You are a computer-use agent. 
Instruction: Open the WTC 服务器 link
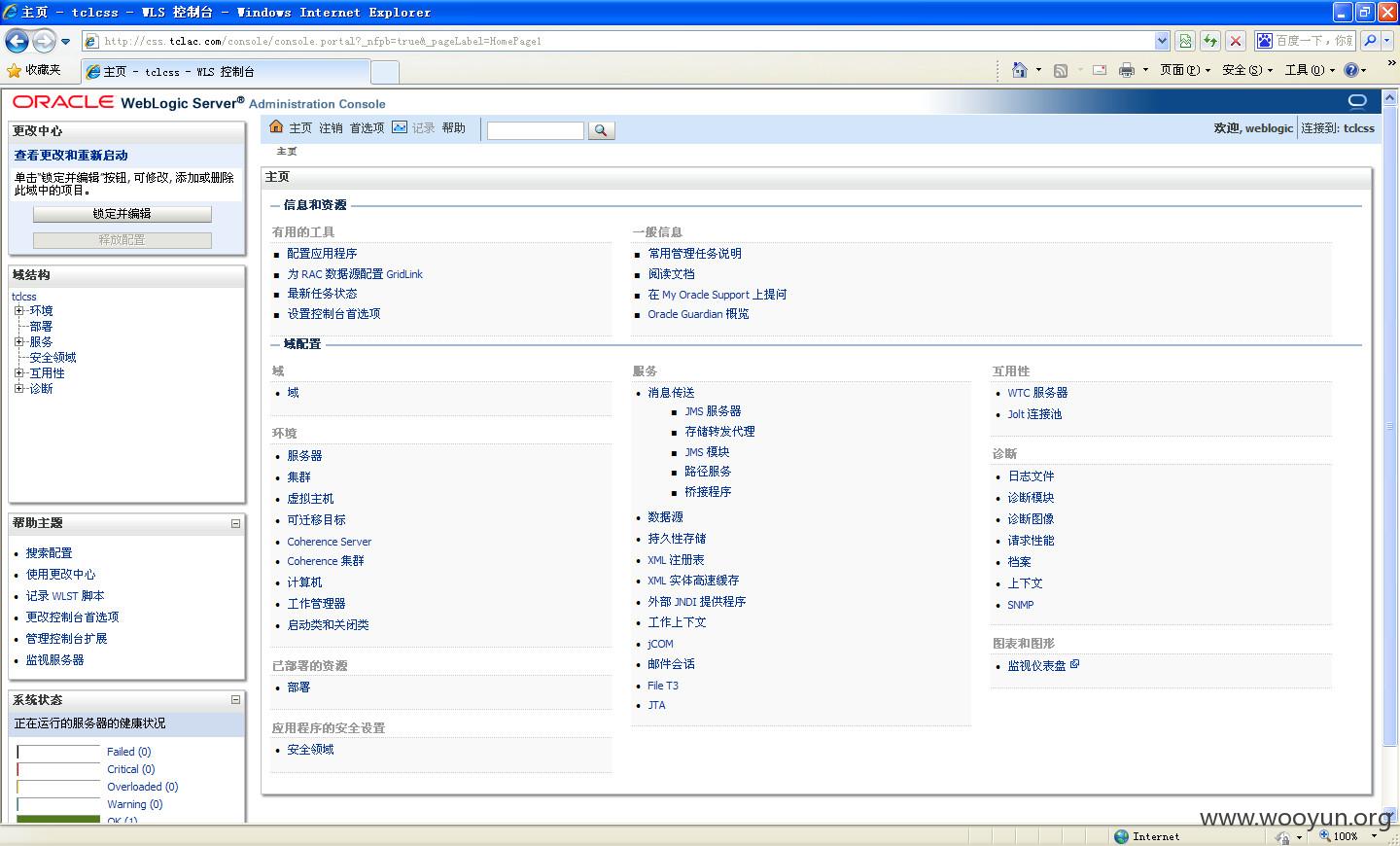pos(1037,393)
